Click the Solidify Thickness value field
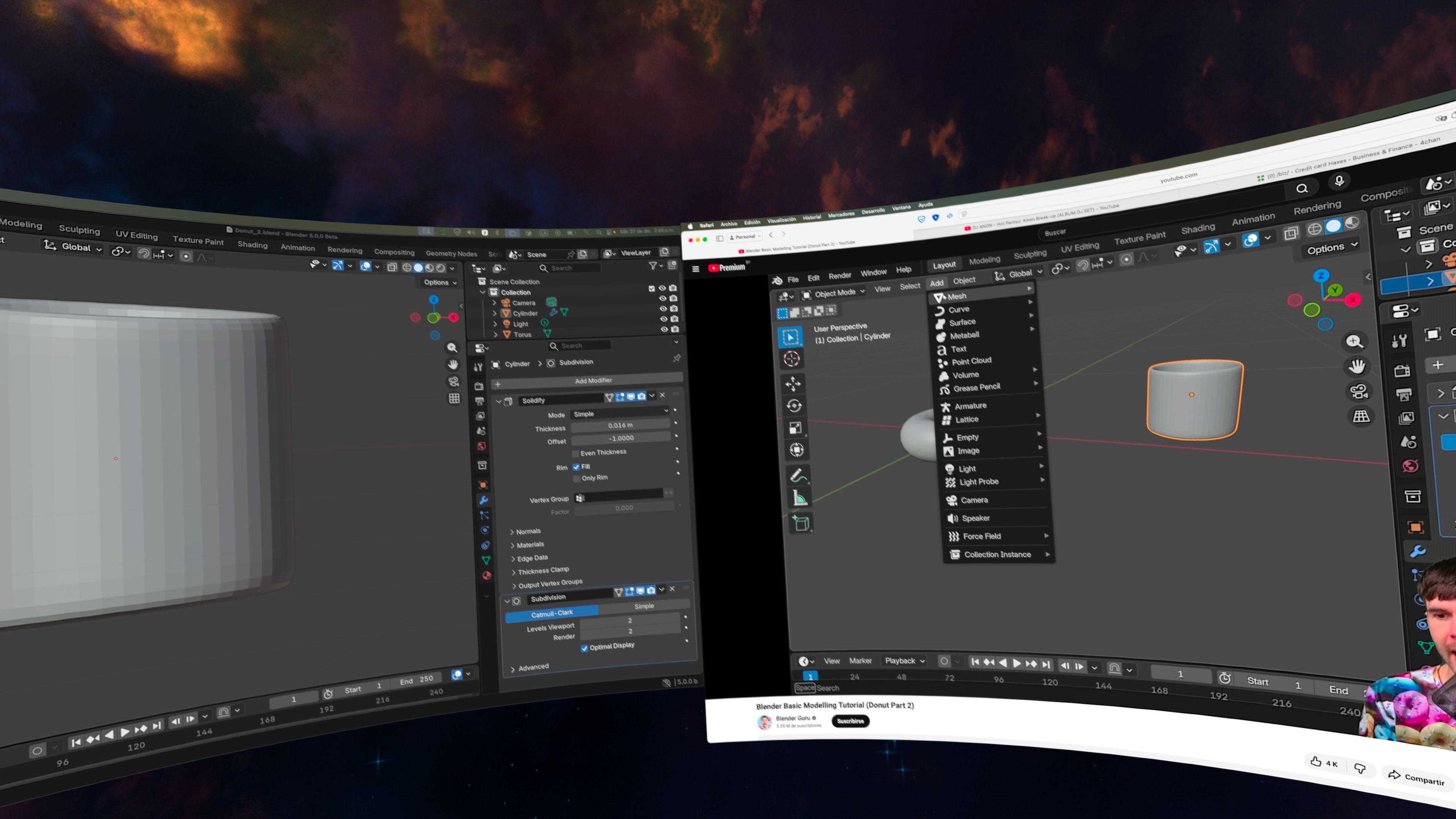1456x819 pixels. (x=620, y=425)
